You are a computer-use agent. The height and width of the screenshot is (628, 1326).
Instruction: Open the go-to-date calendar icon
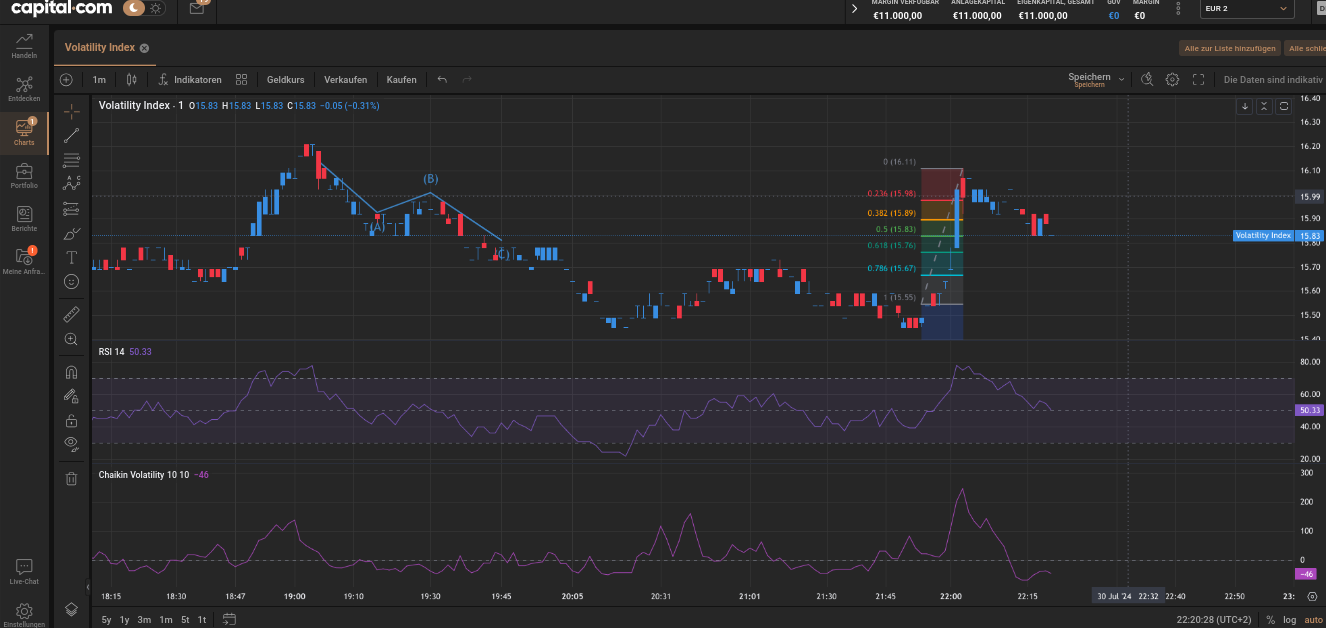[x=229, y=619]
